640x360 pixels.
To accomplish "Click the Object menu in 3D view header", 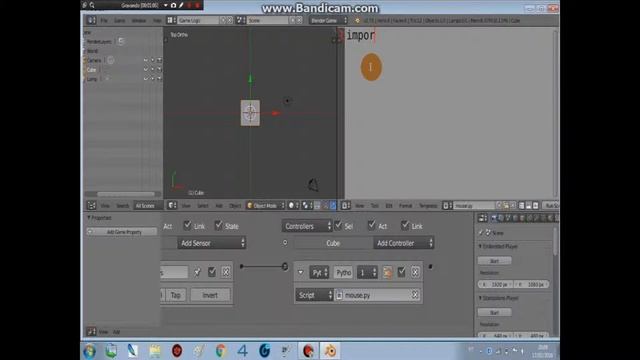I will (x=235, y=206).
